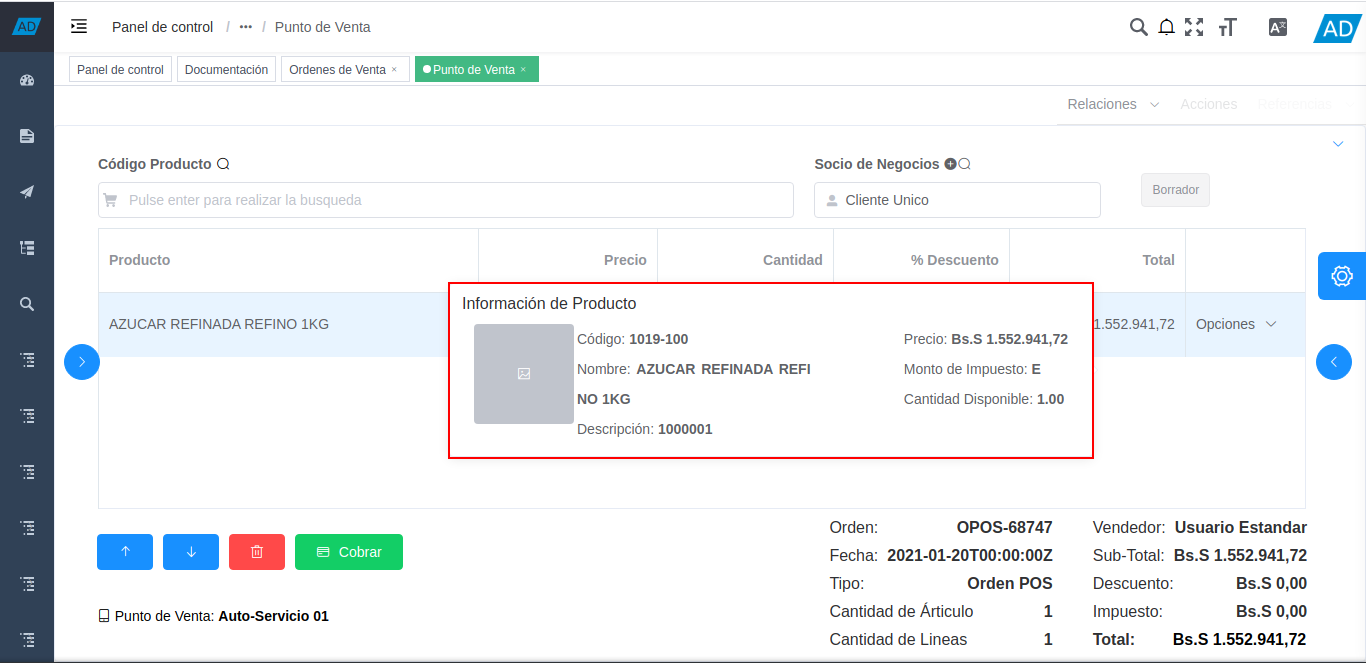This screenshot has height=663, width=1366.
Task: Click the dashboard icon in the sidebar
Action: (x=26, y=80)
